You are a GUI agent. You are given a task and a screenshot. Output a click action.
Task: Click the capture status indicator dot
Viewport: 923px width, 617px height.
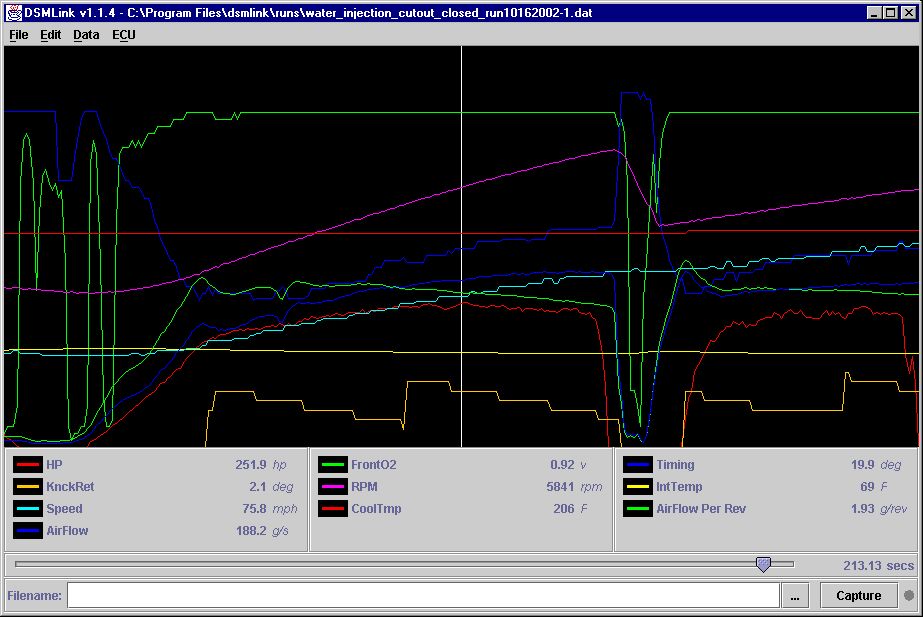(909, 595)
